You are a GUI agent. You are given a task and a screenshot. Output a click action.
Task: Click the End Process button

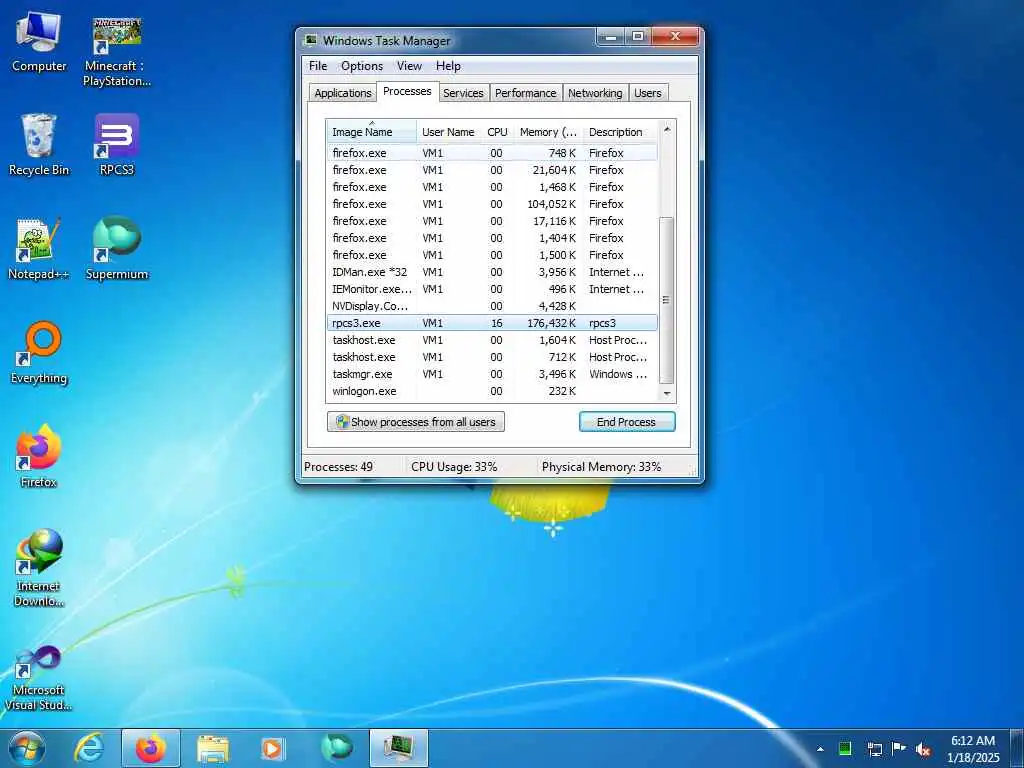(x=627, y=422)
